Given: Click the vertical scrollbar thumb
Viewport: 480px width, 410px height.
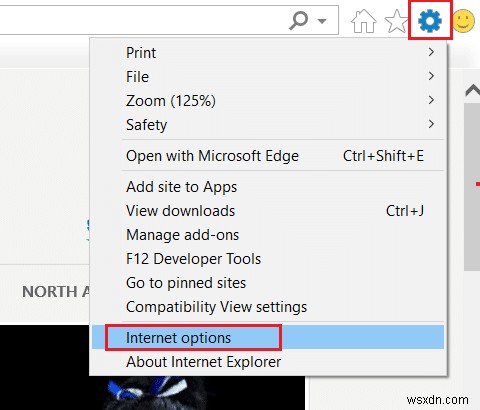Looking at the screenshot, I should tap(472, 187).
